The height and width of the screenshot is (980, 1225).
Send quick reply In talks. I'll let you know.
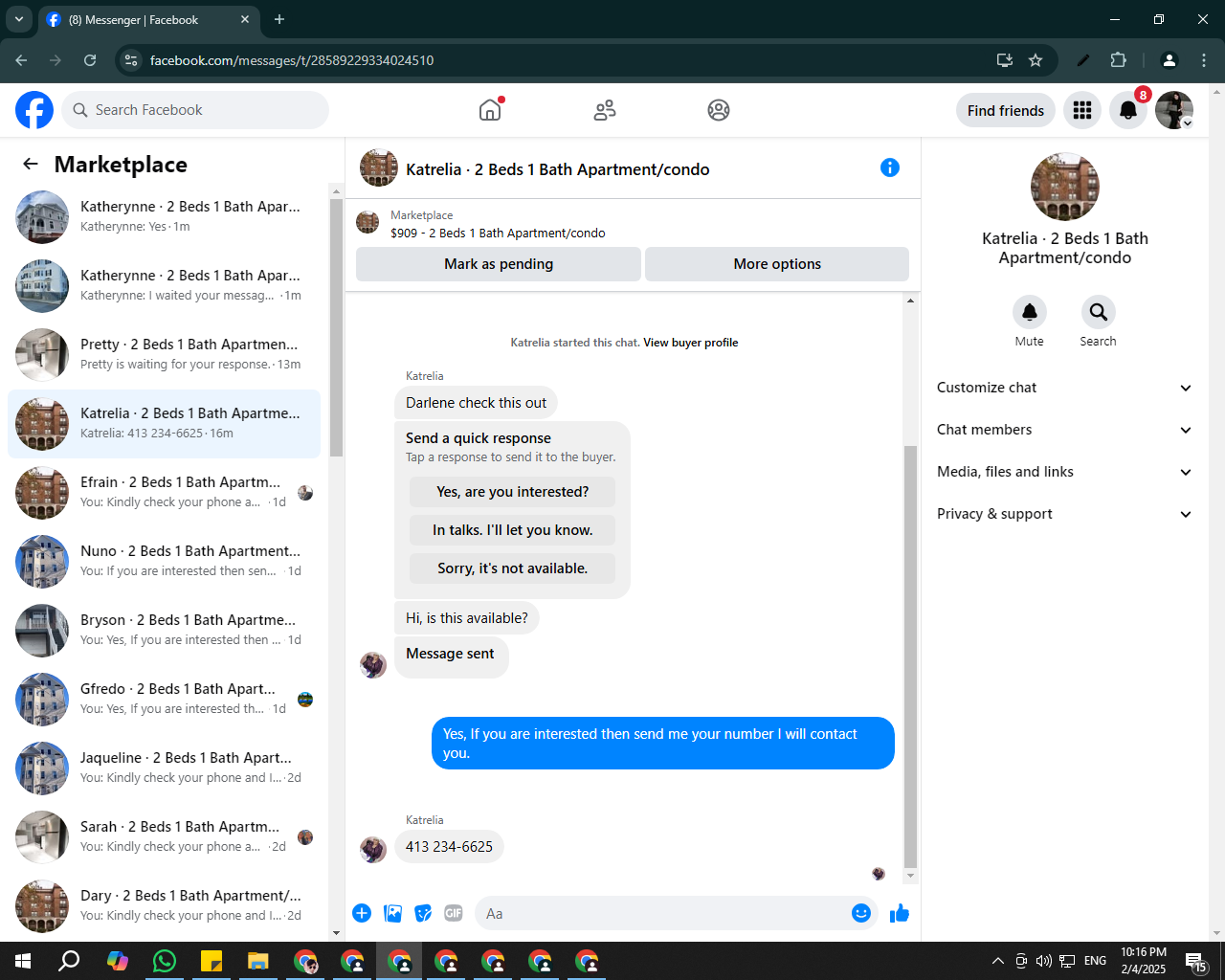point(513,530)
